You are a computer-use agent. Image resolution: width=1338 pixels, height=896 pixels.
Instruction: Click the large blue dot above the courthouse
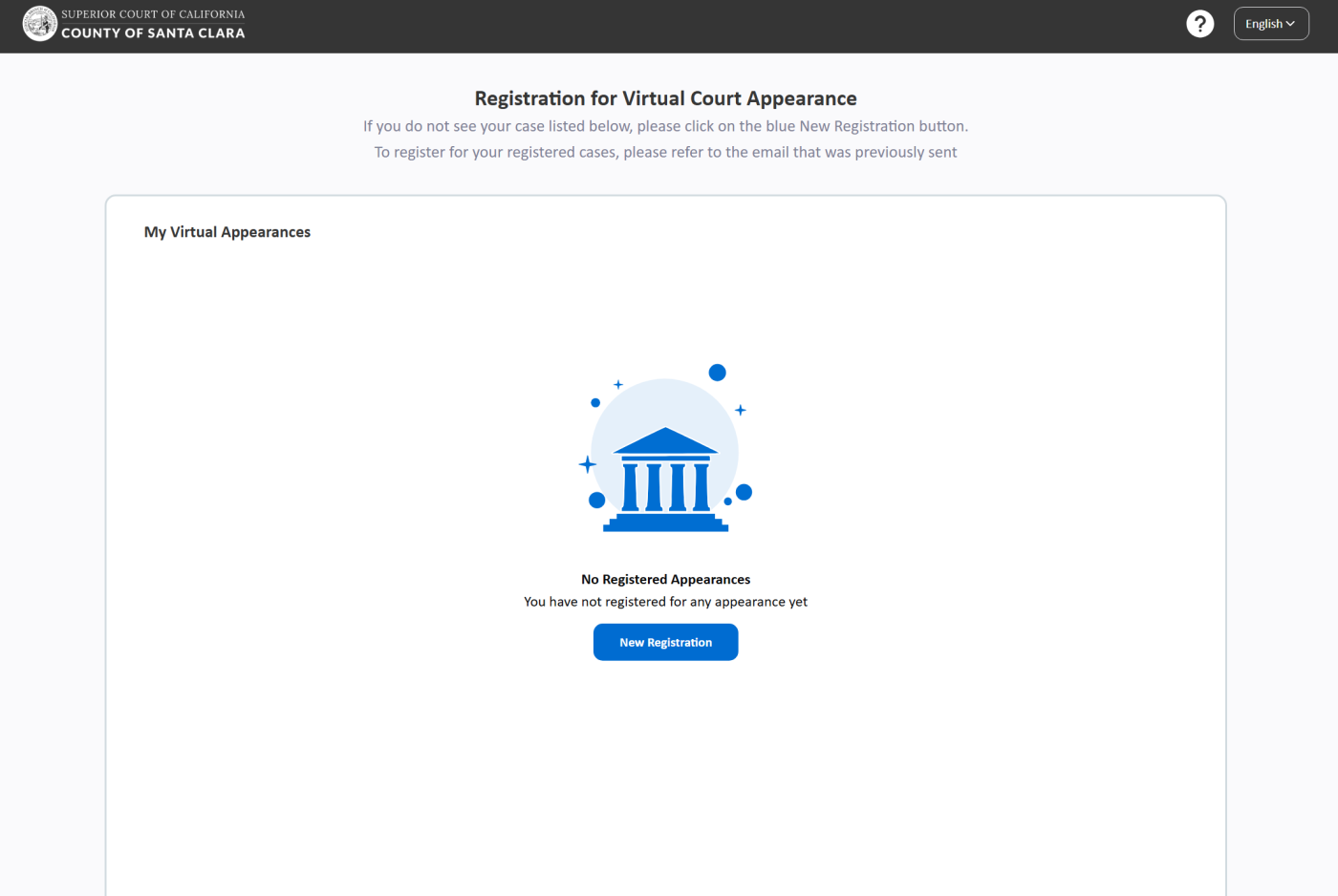click(717, 373)
